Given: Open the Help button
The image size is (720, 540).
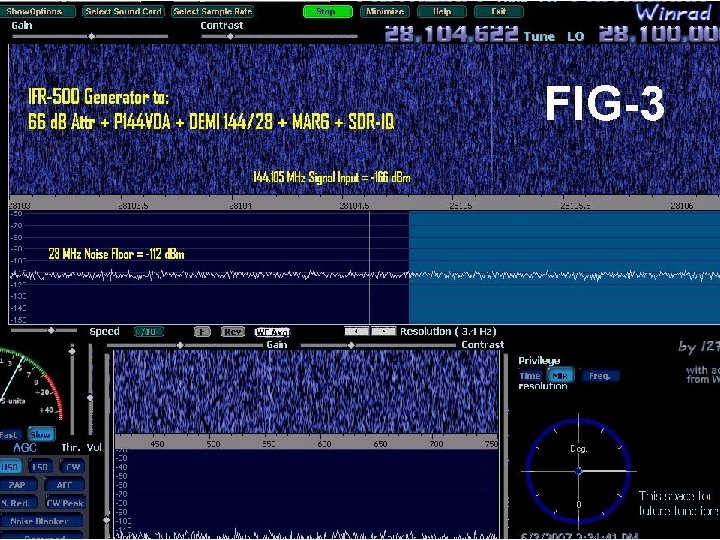Looking at the screenshot, I should [442, 11].
